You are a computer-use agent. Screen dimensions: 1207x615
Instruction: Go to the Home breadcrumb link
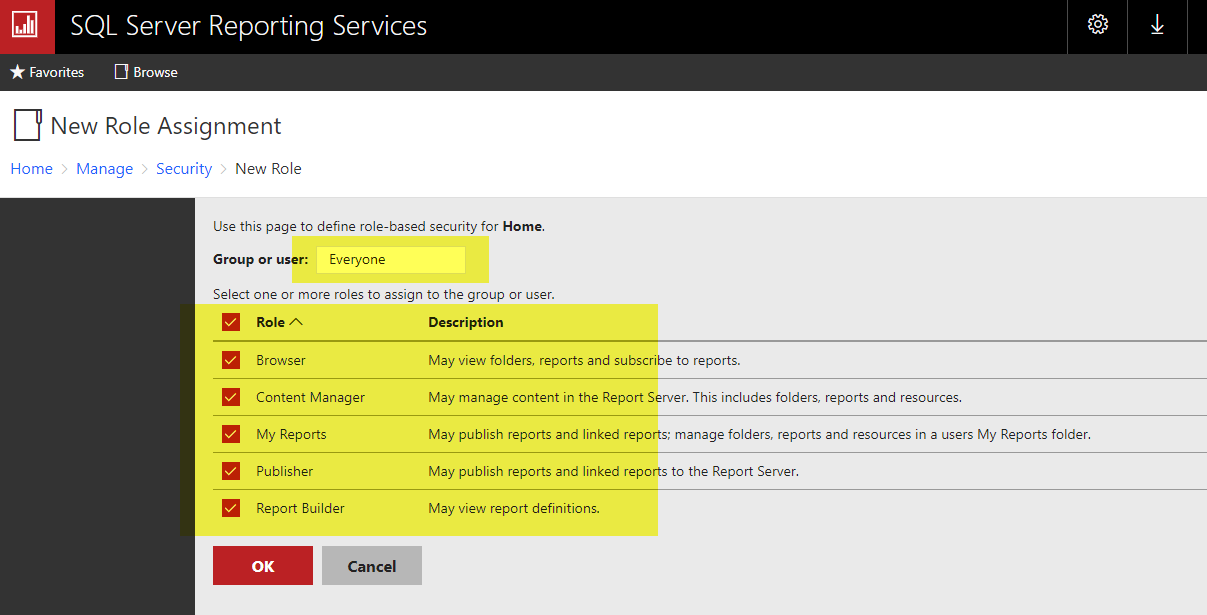[x=31, y=169]
